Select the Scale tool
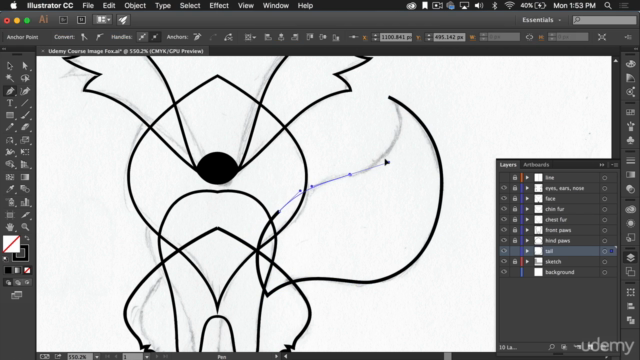The width and height of the screenshot is (640, 360). [x=25, y=140]
